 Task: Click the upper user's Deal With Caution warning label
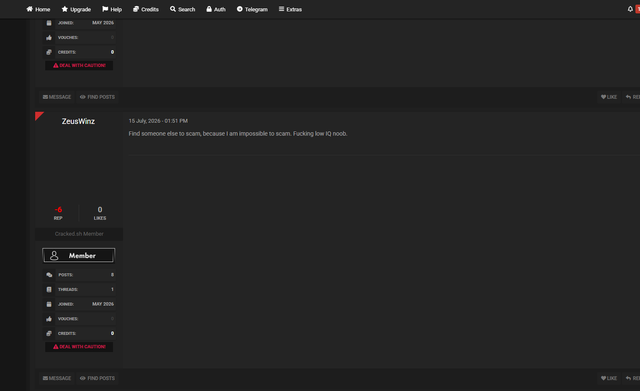(x=79, y=65)
